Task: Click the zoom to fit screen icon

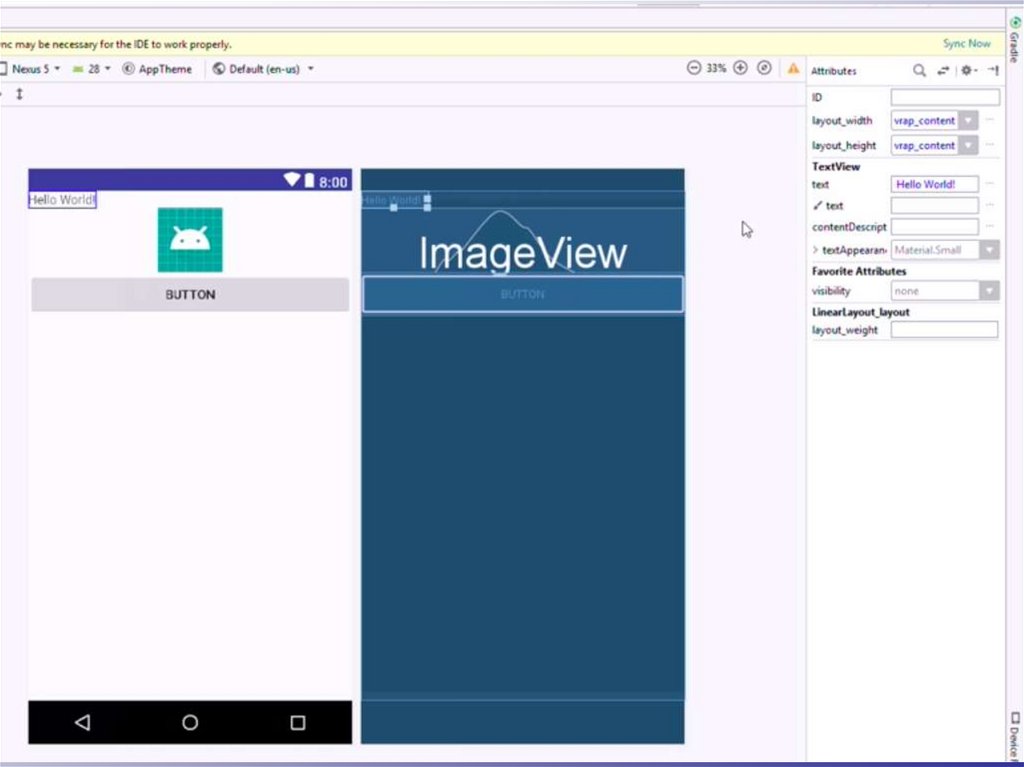Action: pyautogui.click(x=765, y=68)
